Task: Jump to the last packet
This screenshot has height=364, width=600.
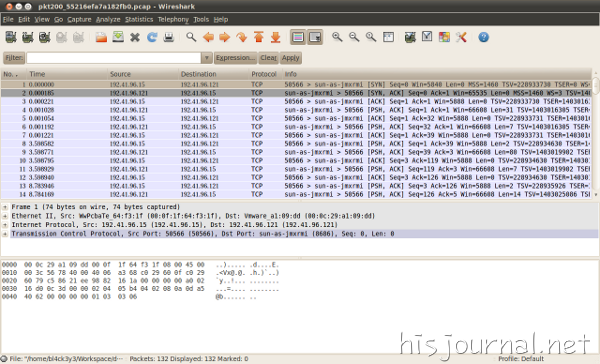Action: tap(276, 37)
